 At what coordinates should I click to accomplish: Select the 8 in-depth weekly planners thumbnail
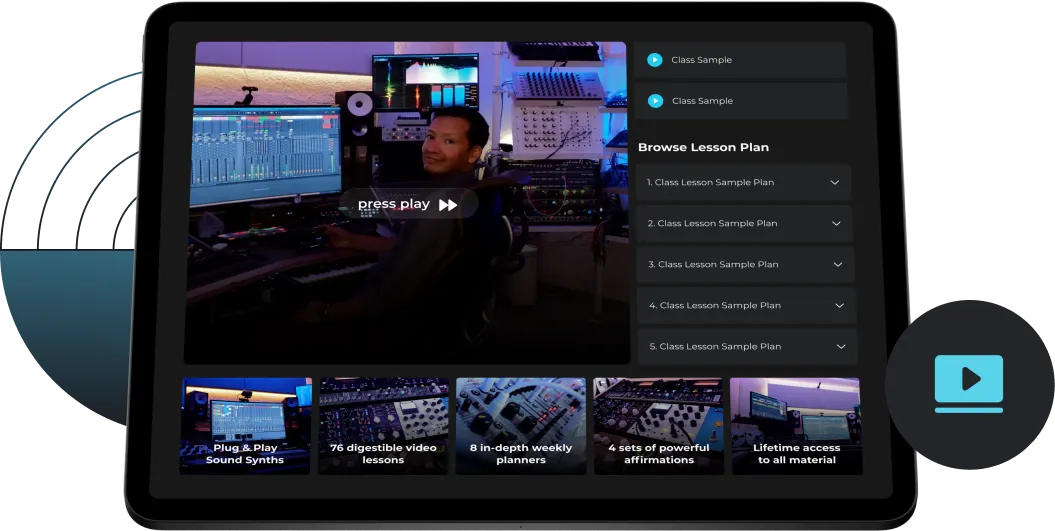(x=521, y=425)
